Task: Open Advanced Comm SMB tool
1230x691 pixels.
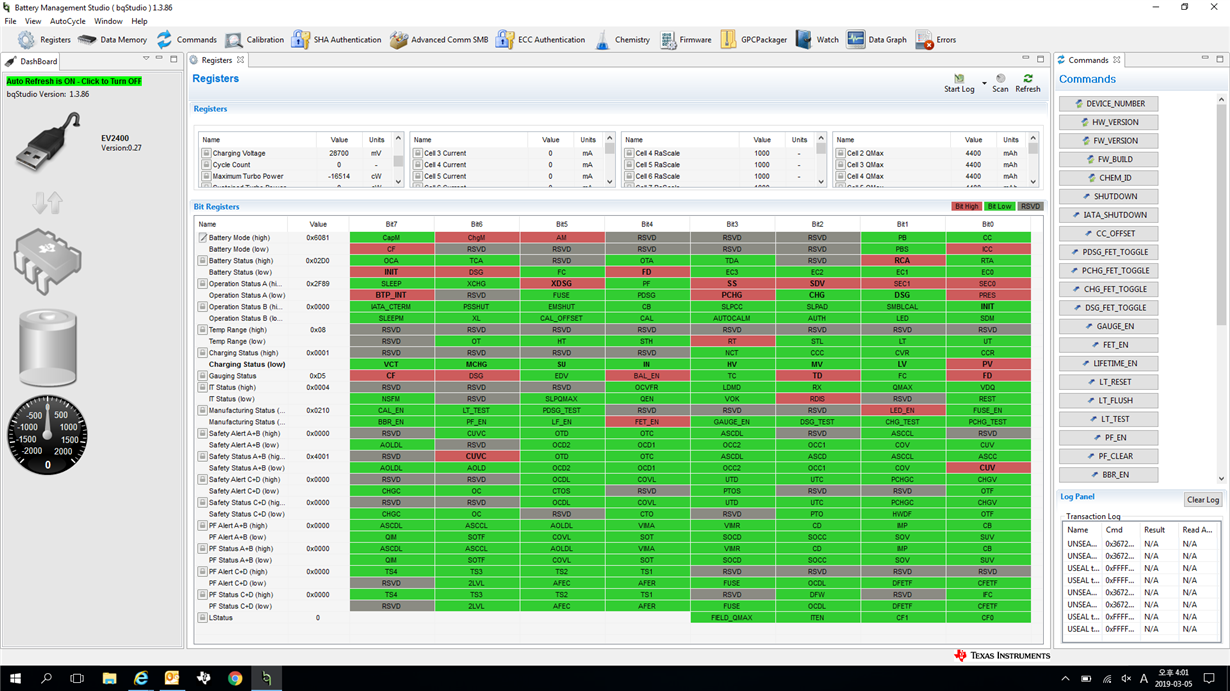Action: (x=438, y=40)
